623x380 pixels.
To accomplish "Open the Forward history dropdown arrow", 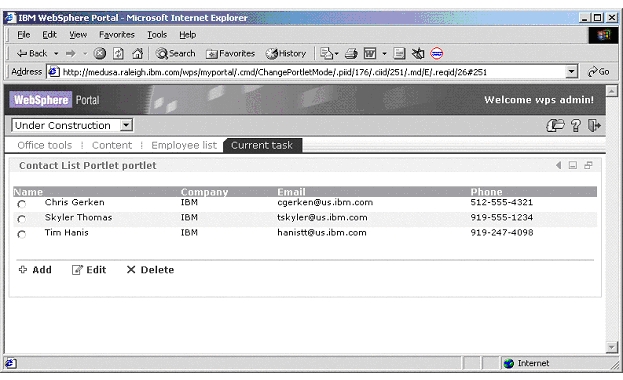I will click(85, 53).
